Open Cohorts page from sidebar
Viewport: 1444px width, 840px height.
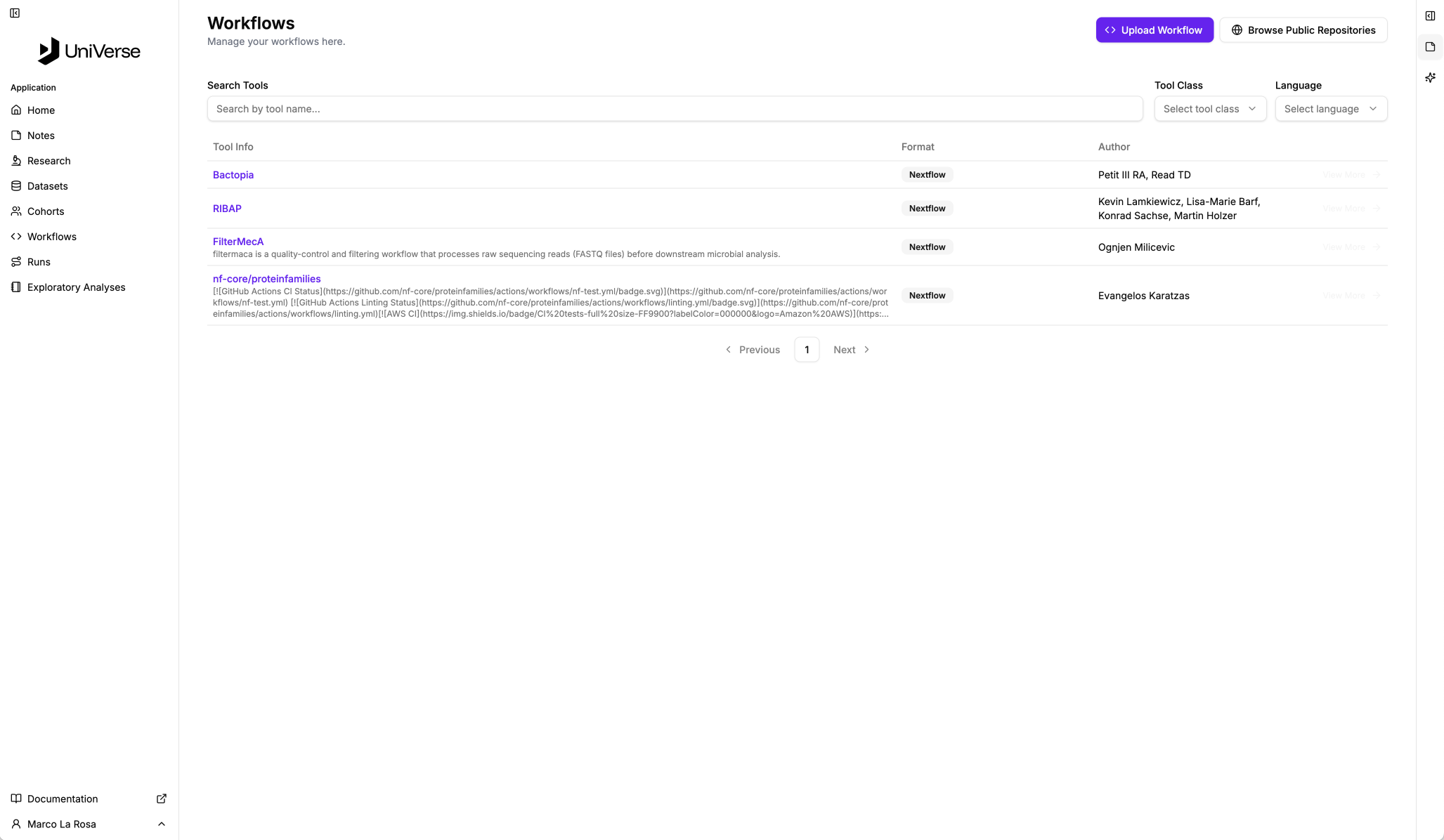(x=46, y=211)
